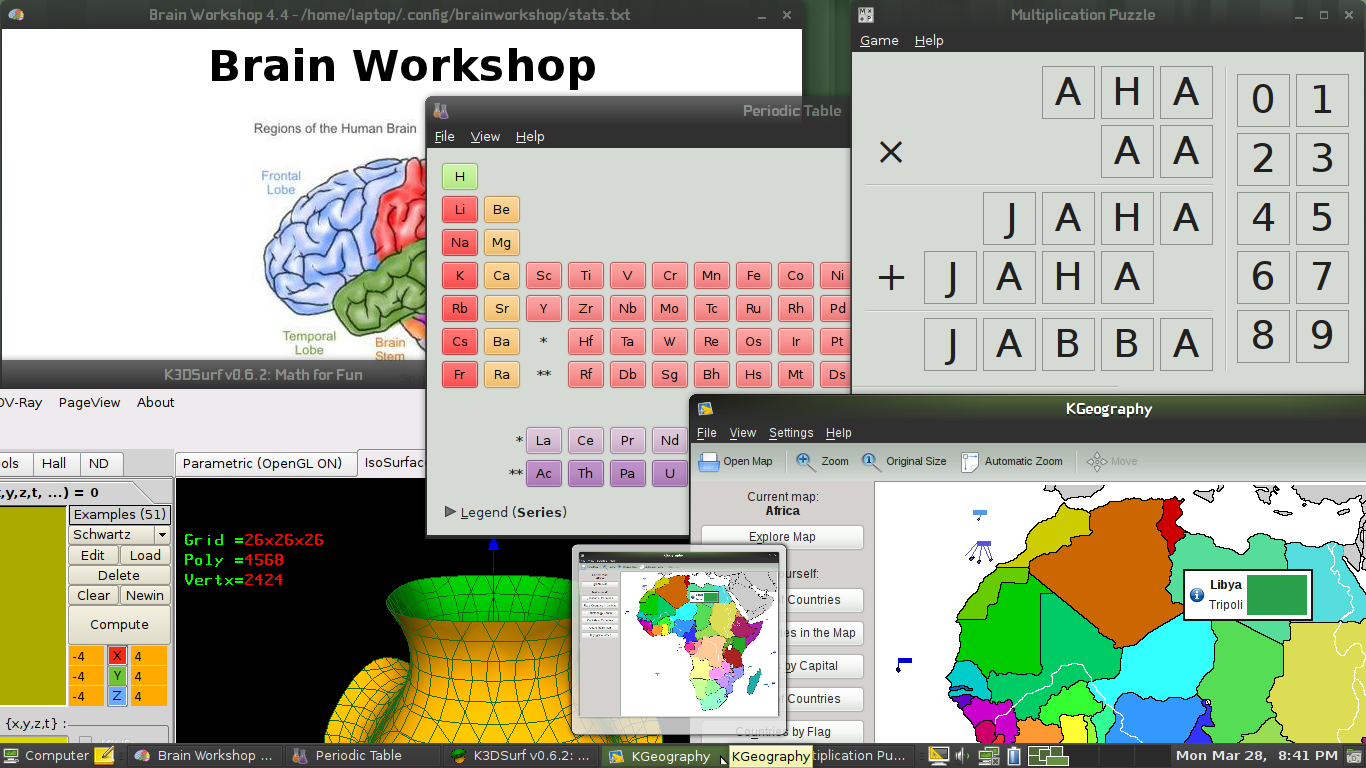Open View menu in Periodic Table
Image resolution: width=1366 pixels, height=768 pixels.
[485, 136]
